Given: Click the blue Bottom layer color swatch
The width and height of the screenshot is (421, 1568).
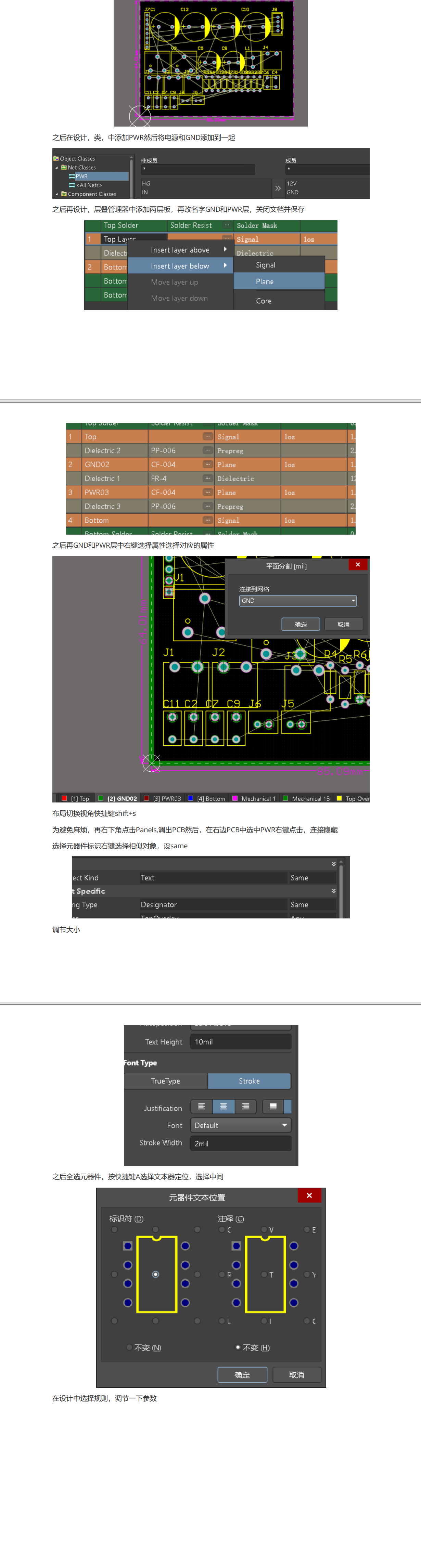Looking at the screenshot, I should (x=191, y=798).
